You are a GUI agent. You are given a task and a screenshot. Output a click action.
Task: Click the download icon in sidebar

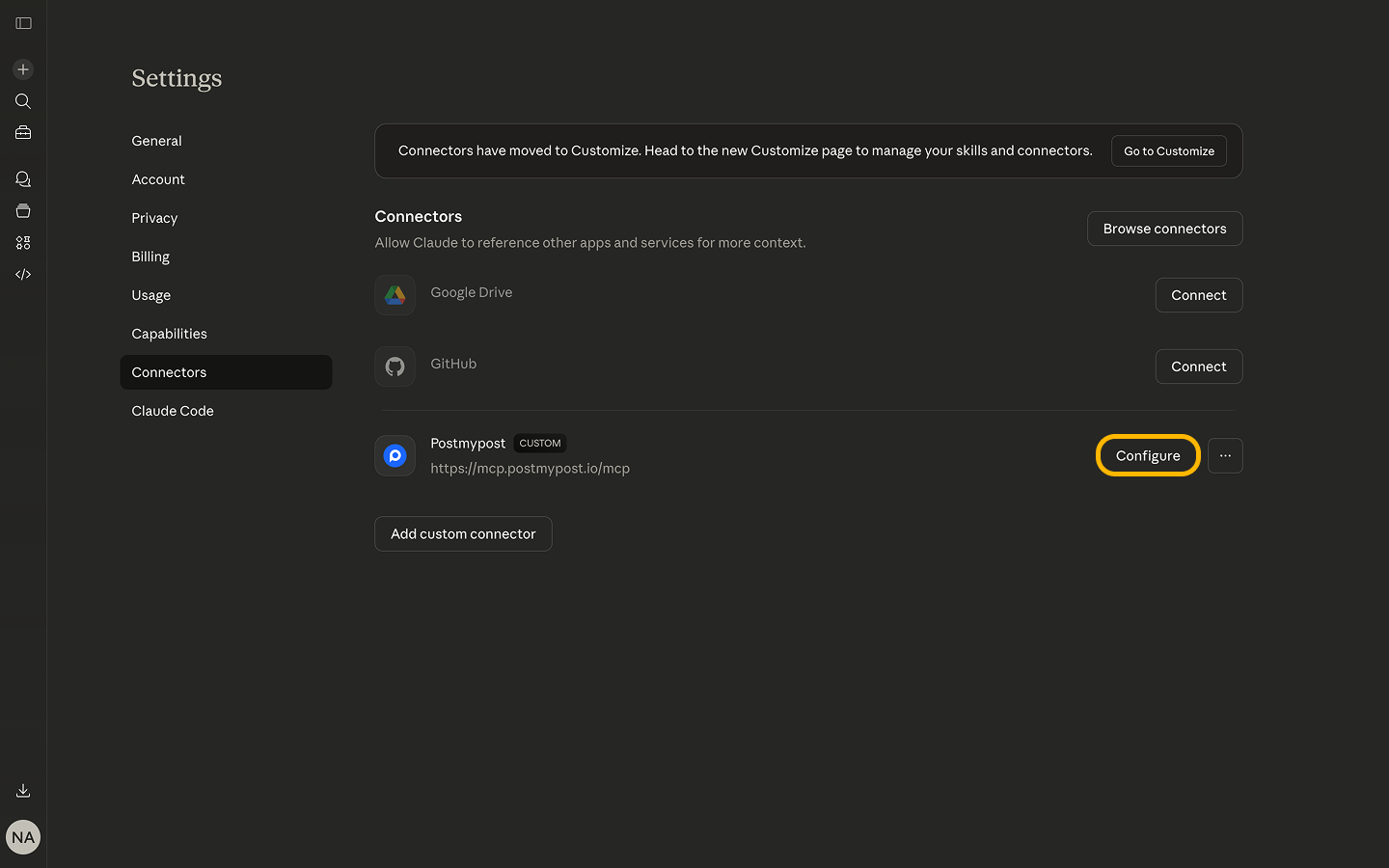[23, 791]
